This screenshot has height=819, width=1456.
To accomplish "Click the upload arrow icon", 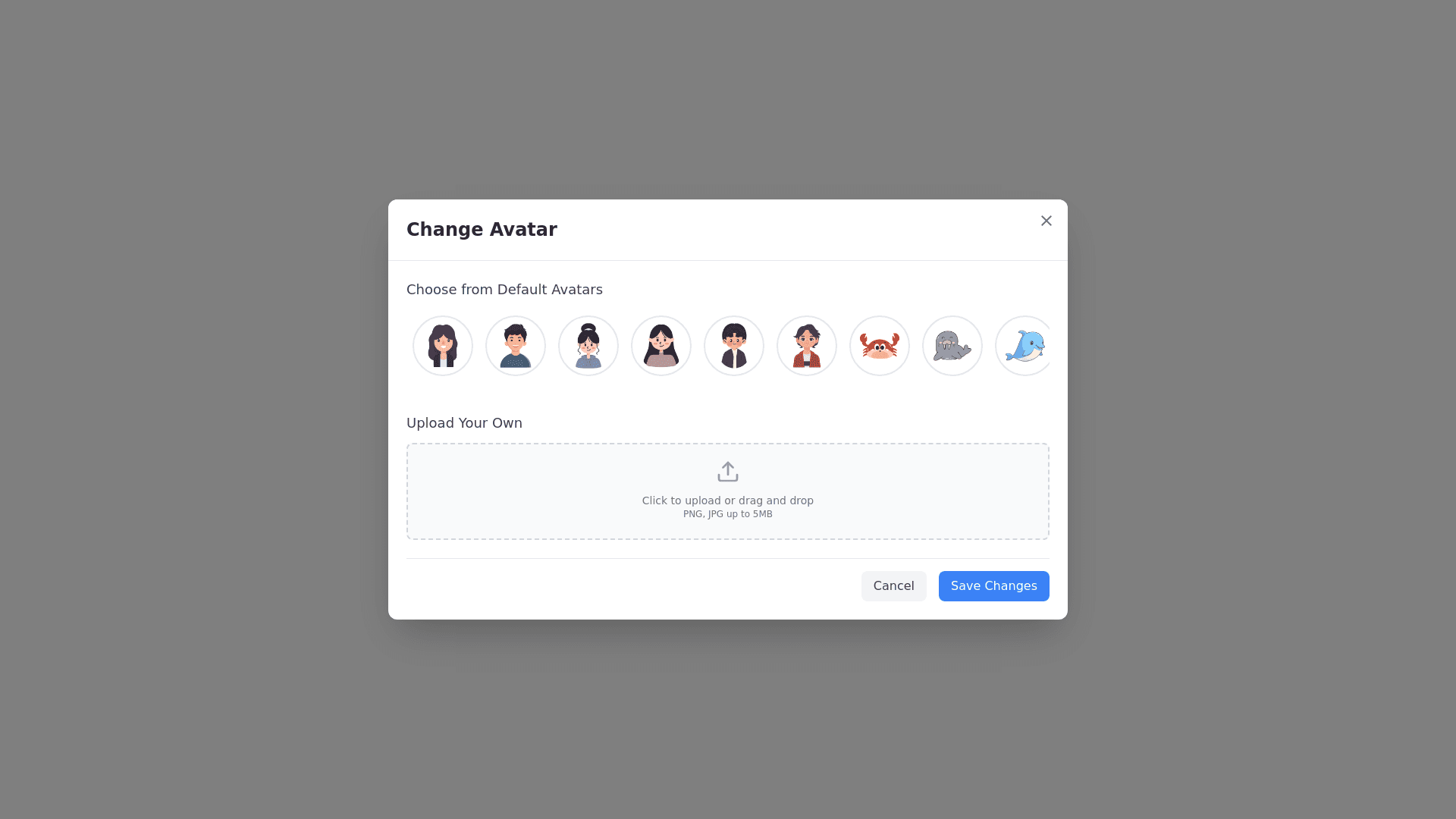I will pos(728,472).
